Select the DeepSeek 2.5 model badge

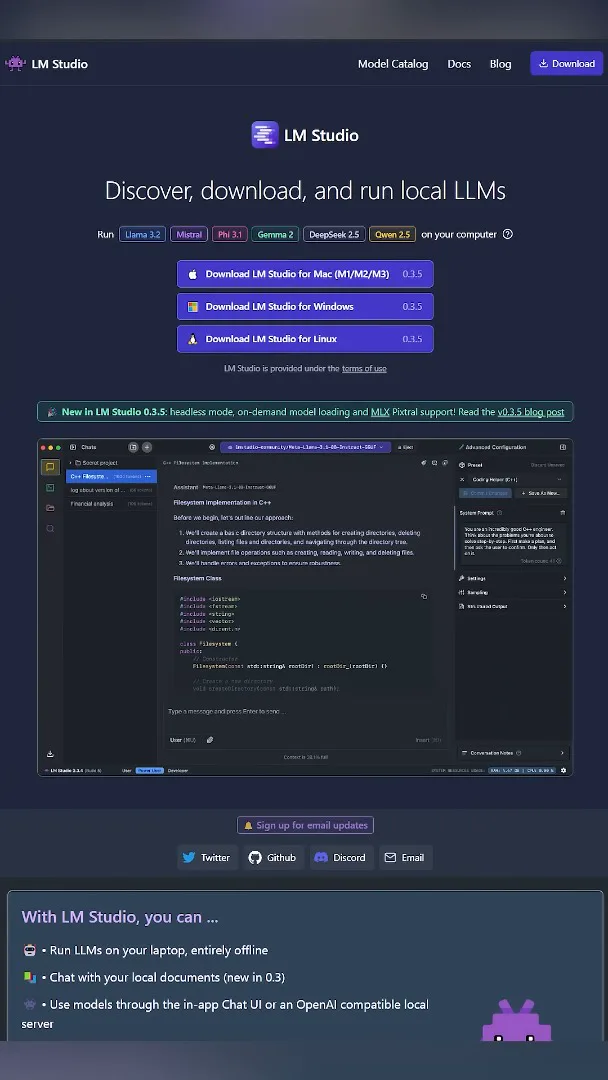pyautogui.click(x=334, y=234)
